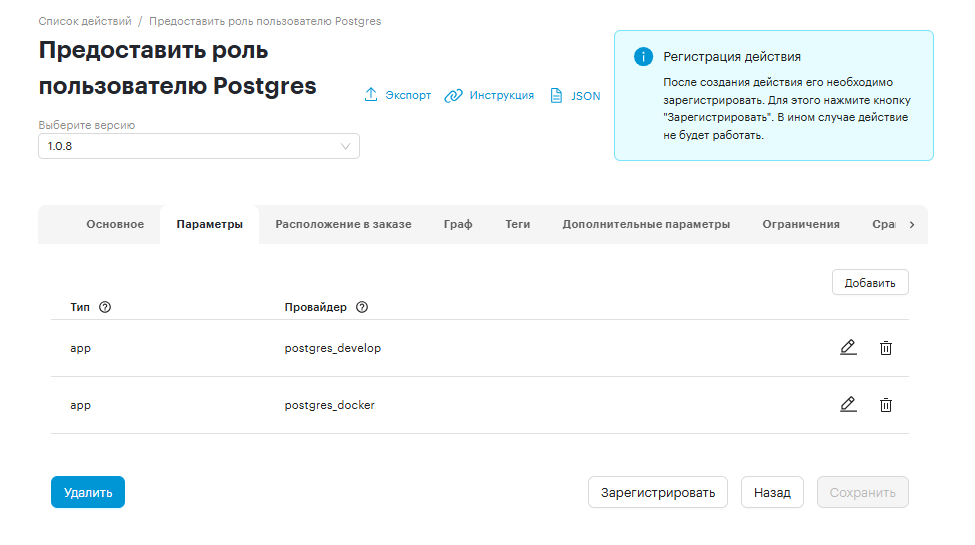Image resolution: width=975 pixels, height=545 pixels.
Task: Click the Тип column header
Action: point(80,307)
